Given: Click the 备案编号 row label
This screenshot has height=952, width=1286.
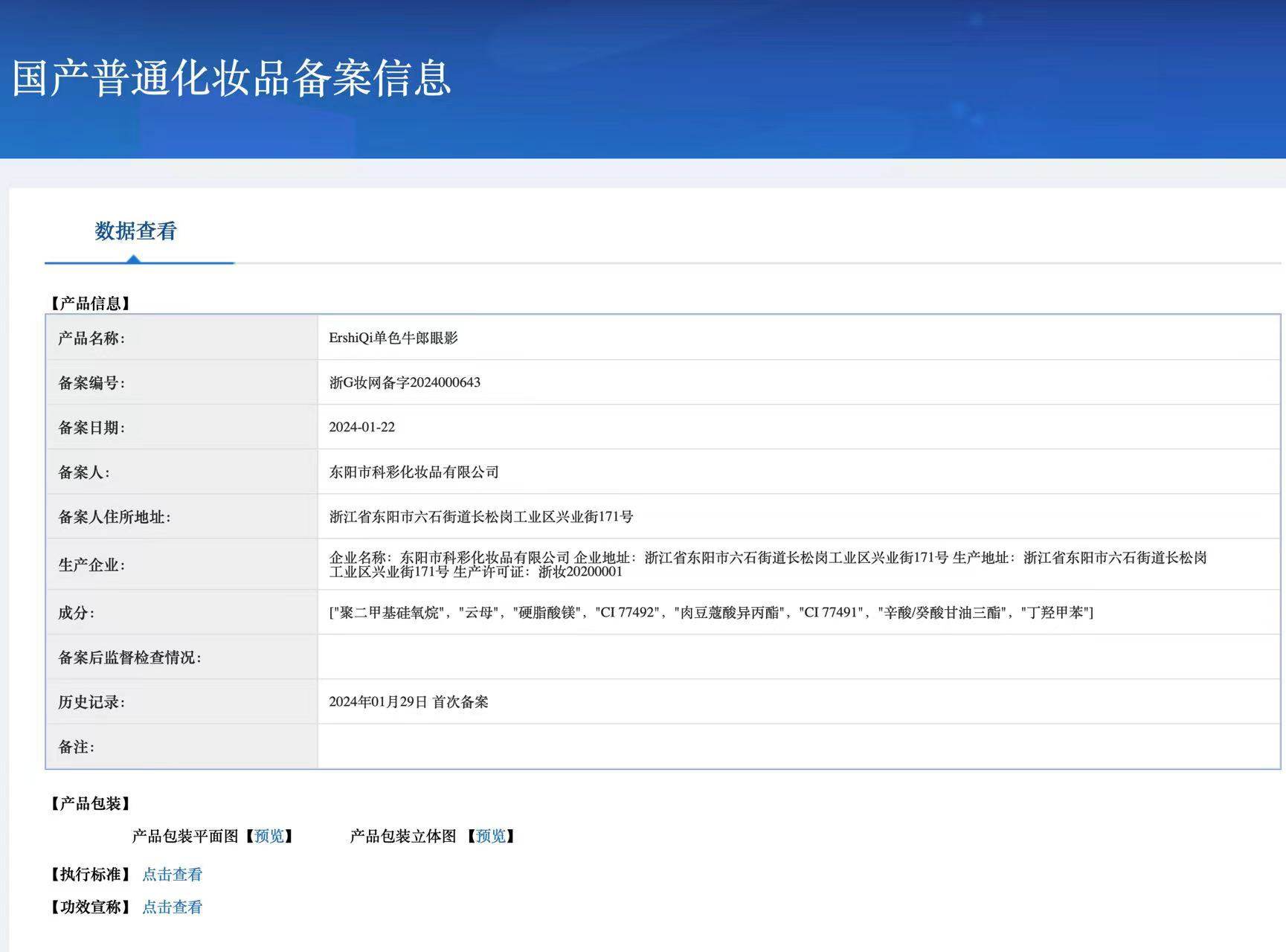Looking at the screenshot, I should click(x=91, y=383).
